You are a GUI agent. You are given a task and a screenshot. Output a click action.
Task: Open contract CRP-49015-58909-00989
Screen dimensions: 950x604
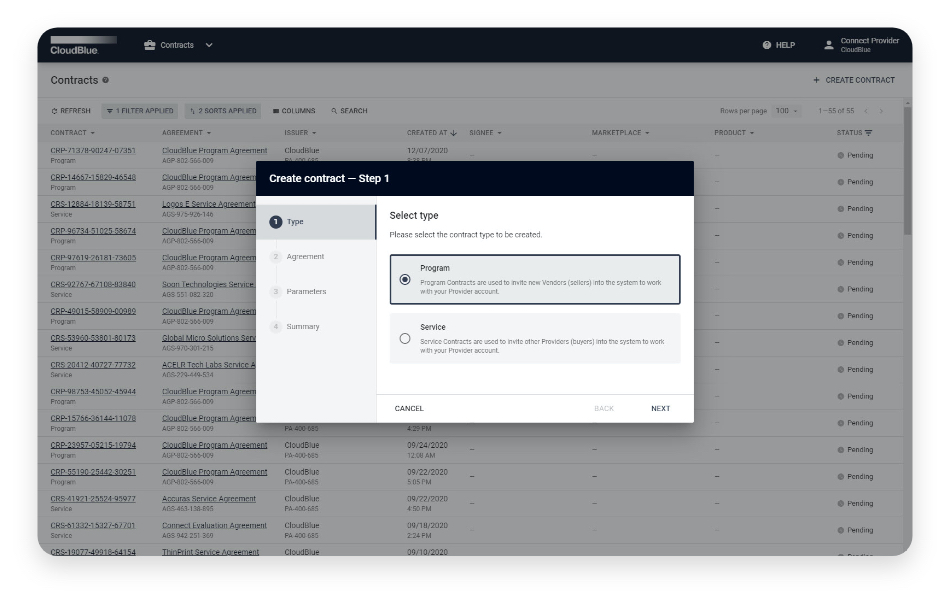coord(93,311)
